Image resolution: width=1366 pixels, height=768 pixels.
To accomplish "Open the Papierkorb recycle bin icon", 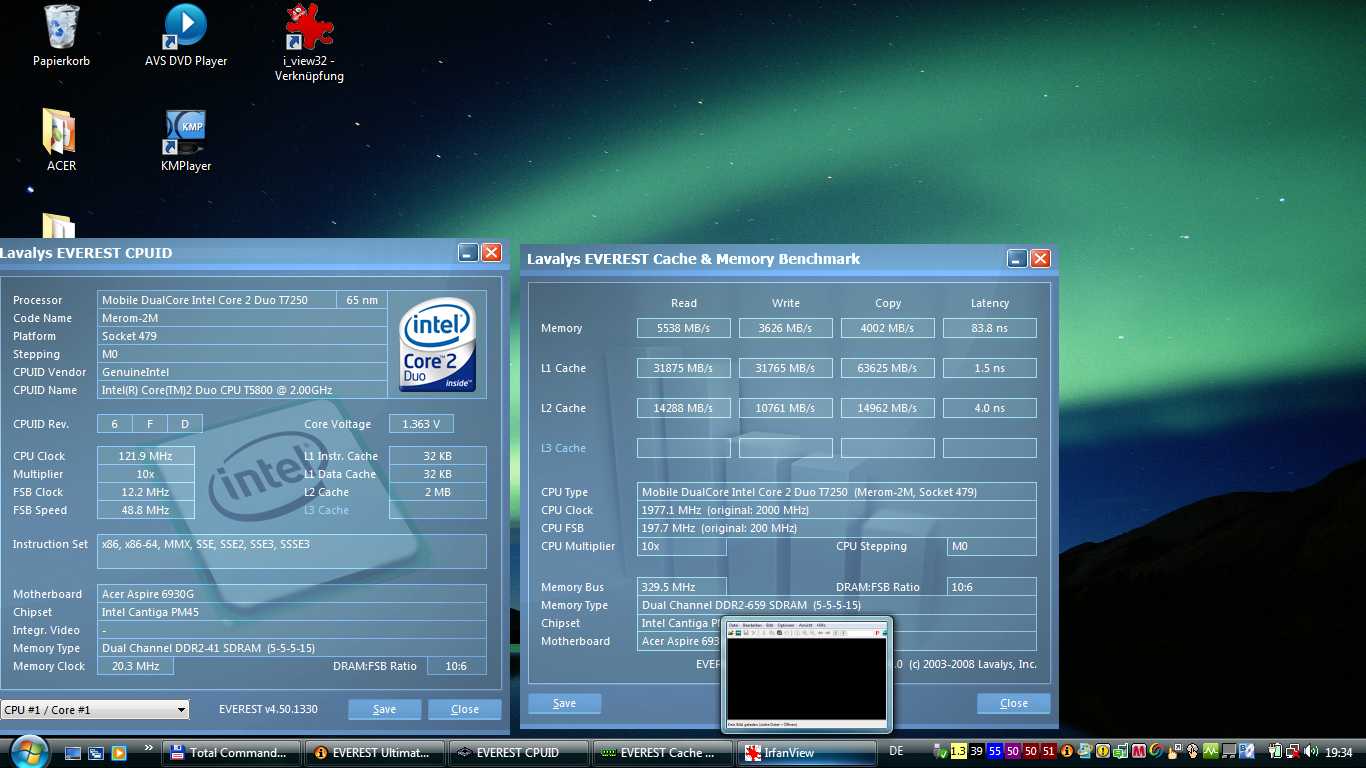I will 61,36.
